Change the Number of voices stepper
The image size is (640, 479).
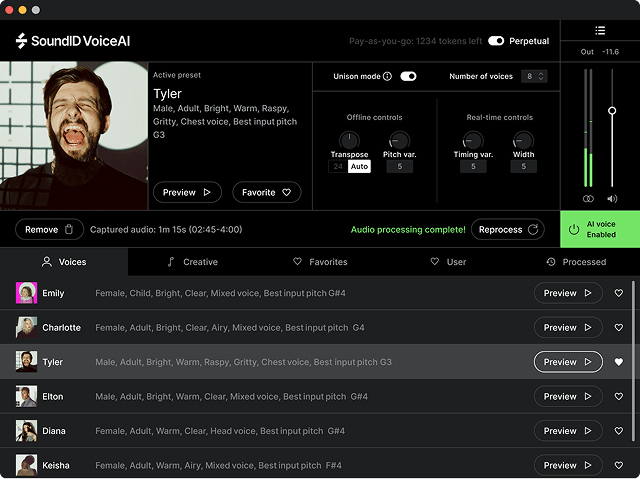point(535,76)
